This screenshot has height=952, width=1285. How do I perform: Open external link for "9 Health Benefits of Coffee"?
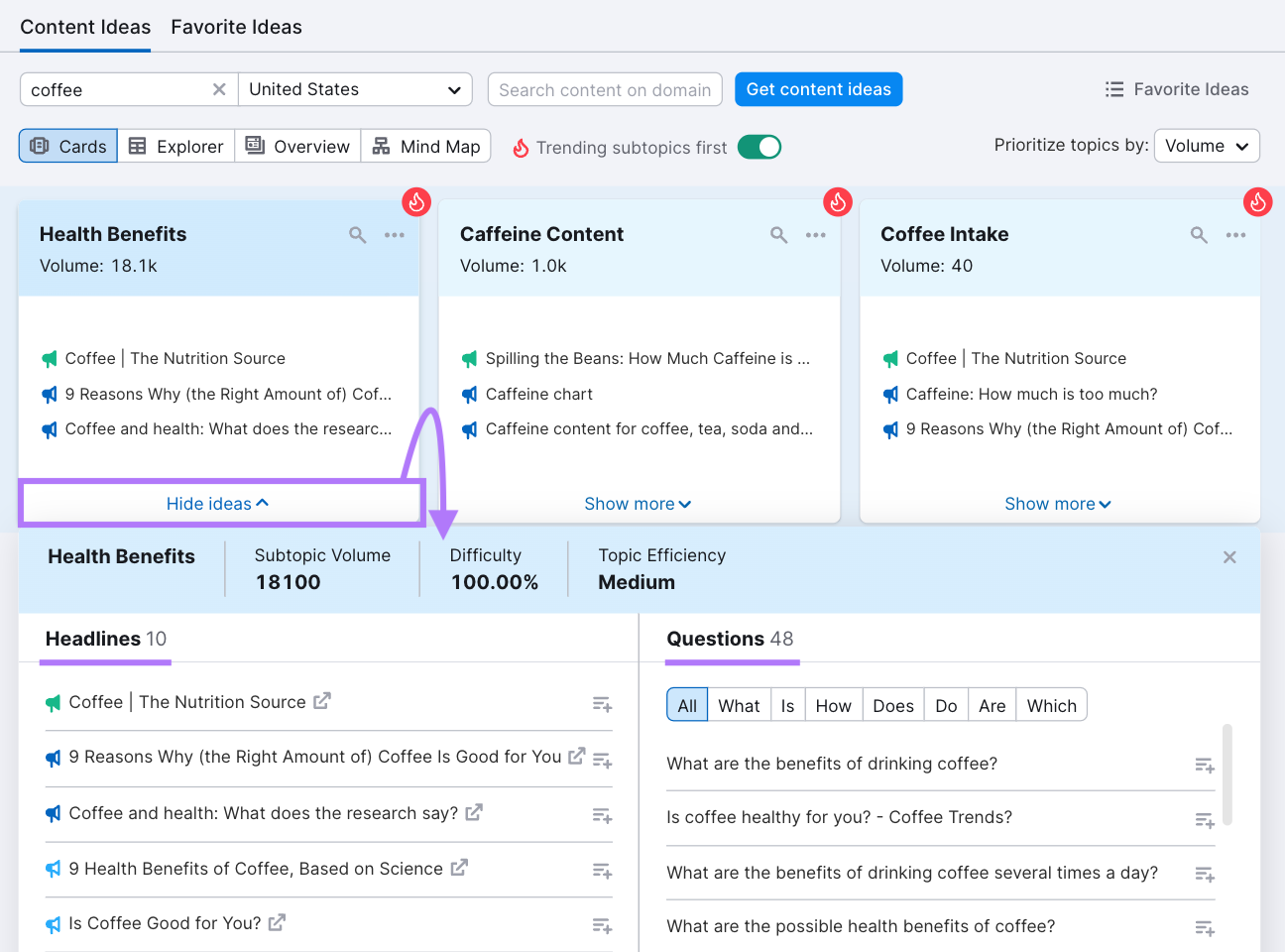tap(459, 867)
